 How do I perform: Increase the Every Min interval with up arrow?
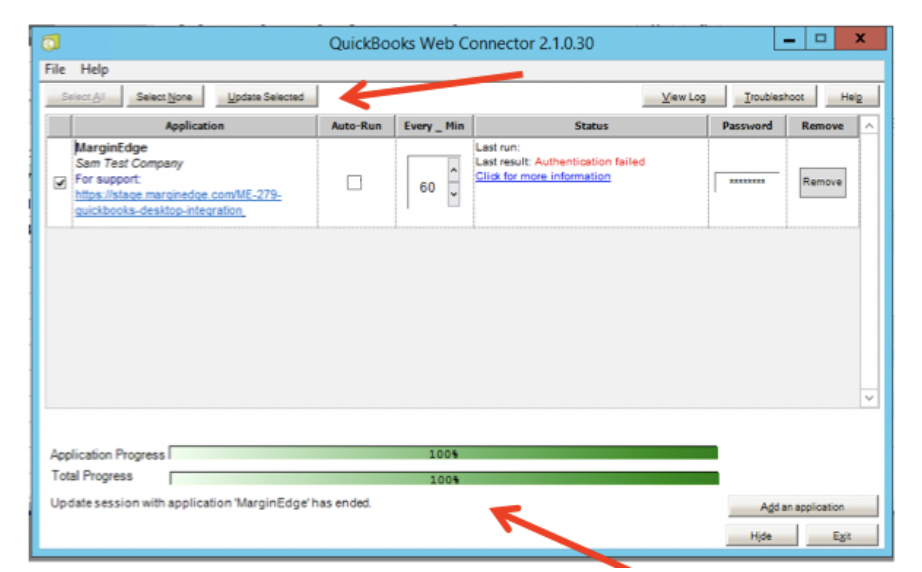click(453, 170)
